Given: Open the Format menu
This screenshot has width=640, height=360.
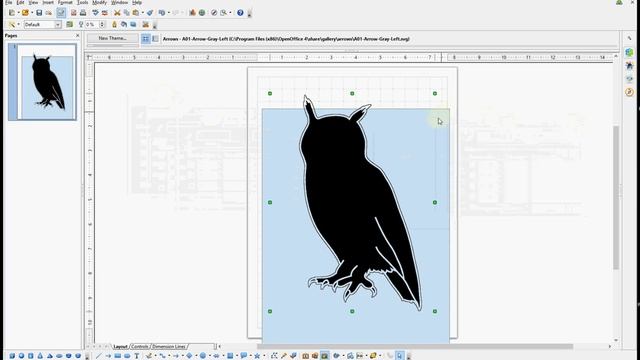Looking at the screenshot, I should pyautogui.click(x=65, y=2).
